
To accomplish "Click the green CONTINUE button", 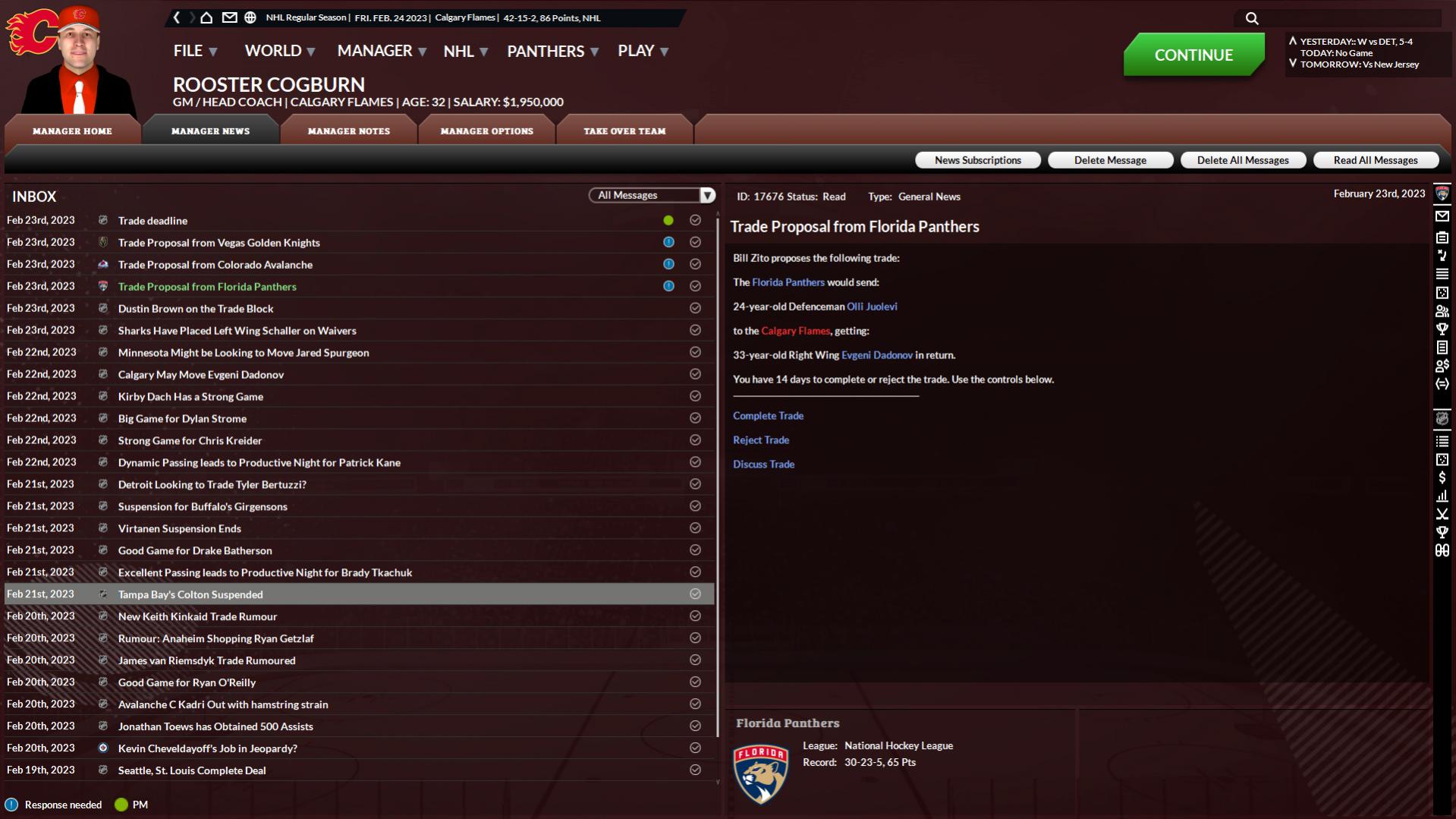I will coord(1193,55).
